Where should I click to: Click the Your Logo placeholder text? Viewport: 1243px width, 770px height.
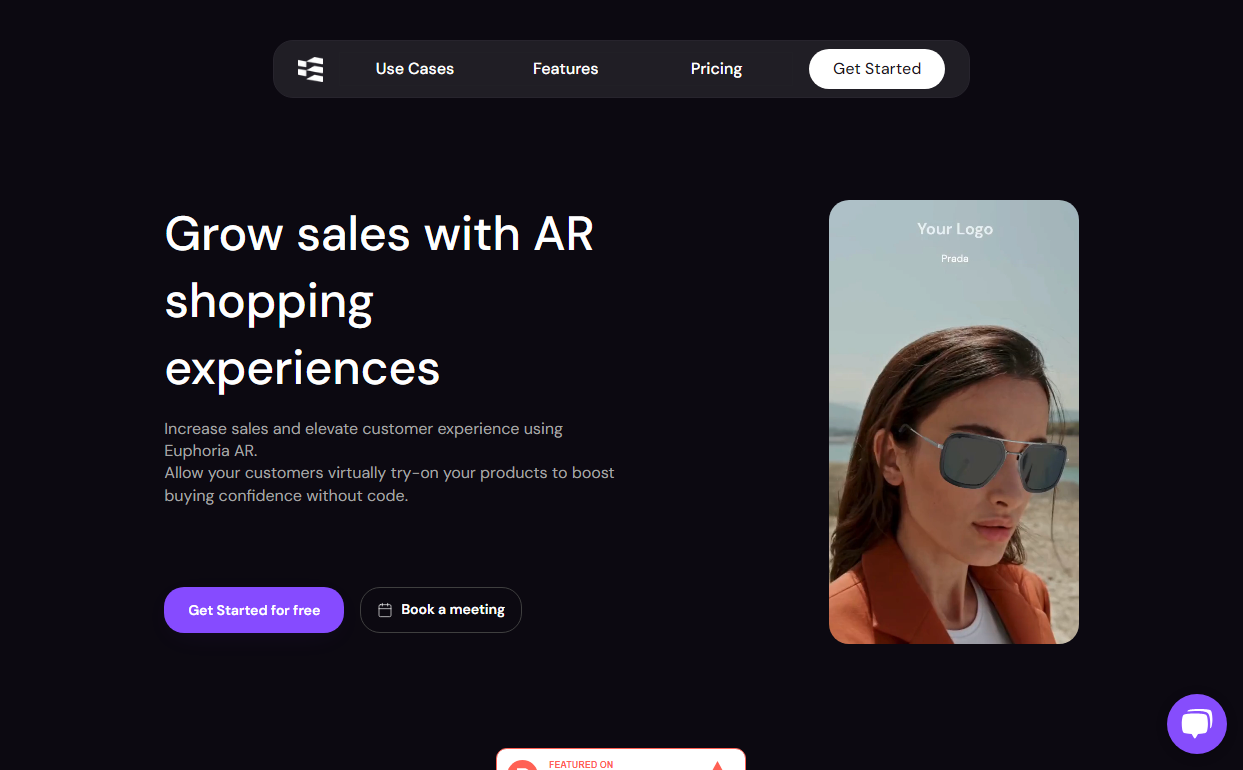[954, 228]
